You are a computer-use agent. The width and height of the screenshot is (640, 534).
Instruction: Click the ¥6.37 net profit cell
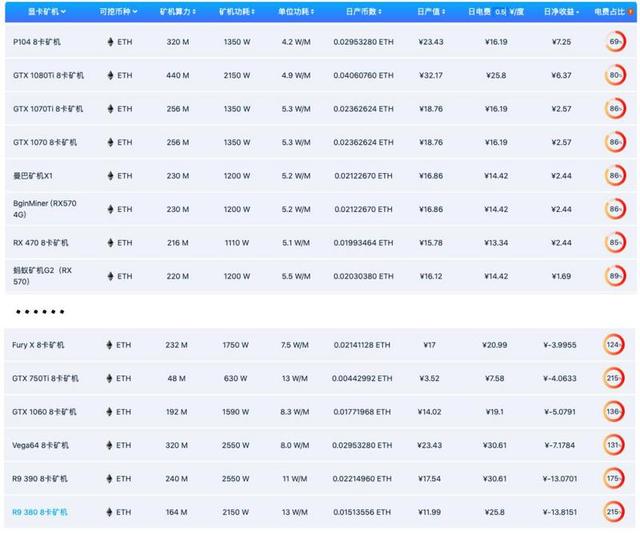(561, 75)
